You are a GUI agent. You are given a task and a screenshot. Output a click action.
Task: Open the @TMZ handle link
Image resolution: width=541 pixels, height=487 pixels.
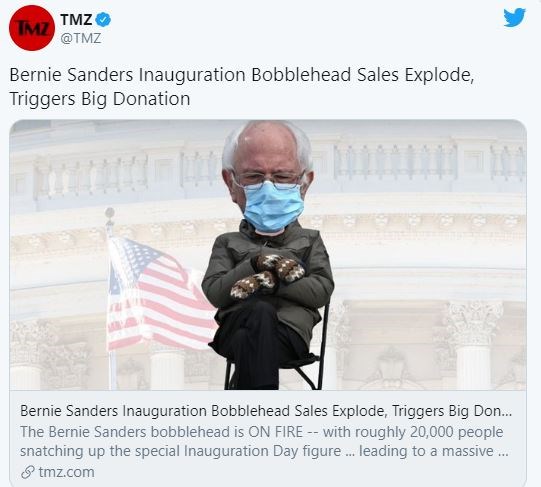[x=81, y=38]
